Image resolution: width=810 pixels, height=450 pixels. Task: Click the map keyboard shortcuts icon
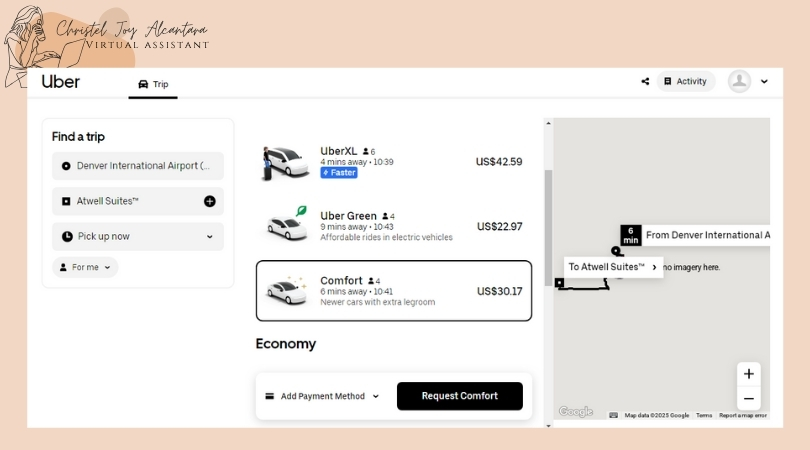coord(613,415)
